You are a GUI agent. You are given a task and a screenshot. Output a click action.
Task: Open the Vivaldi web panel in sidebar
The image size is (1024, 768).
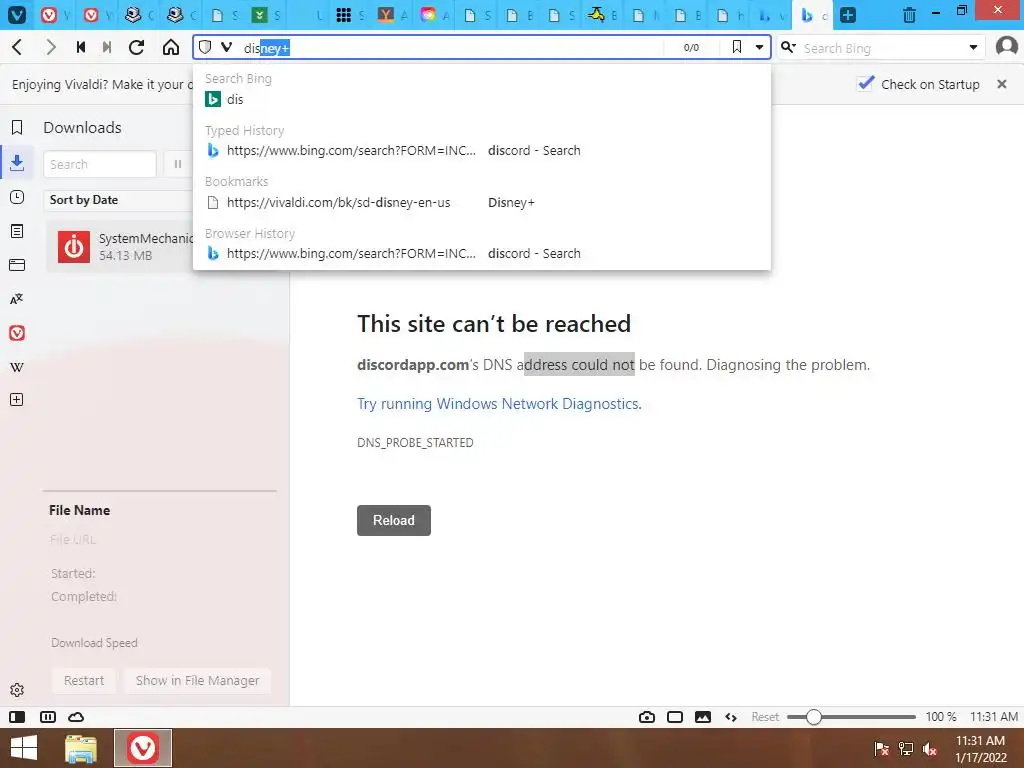click(17, 333)
